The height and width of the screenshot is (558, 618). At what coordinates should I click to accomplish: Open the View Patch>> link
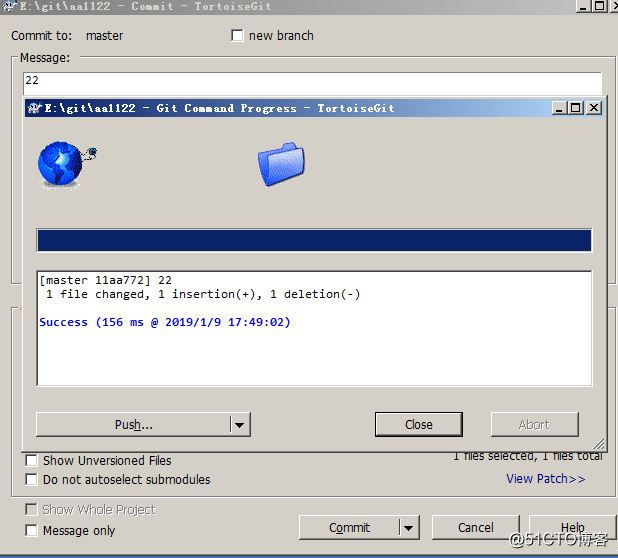coord(545,478)
